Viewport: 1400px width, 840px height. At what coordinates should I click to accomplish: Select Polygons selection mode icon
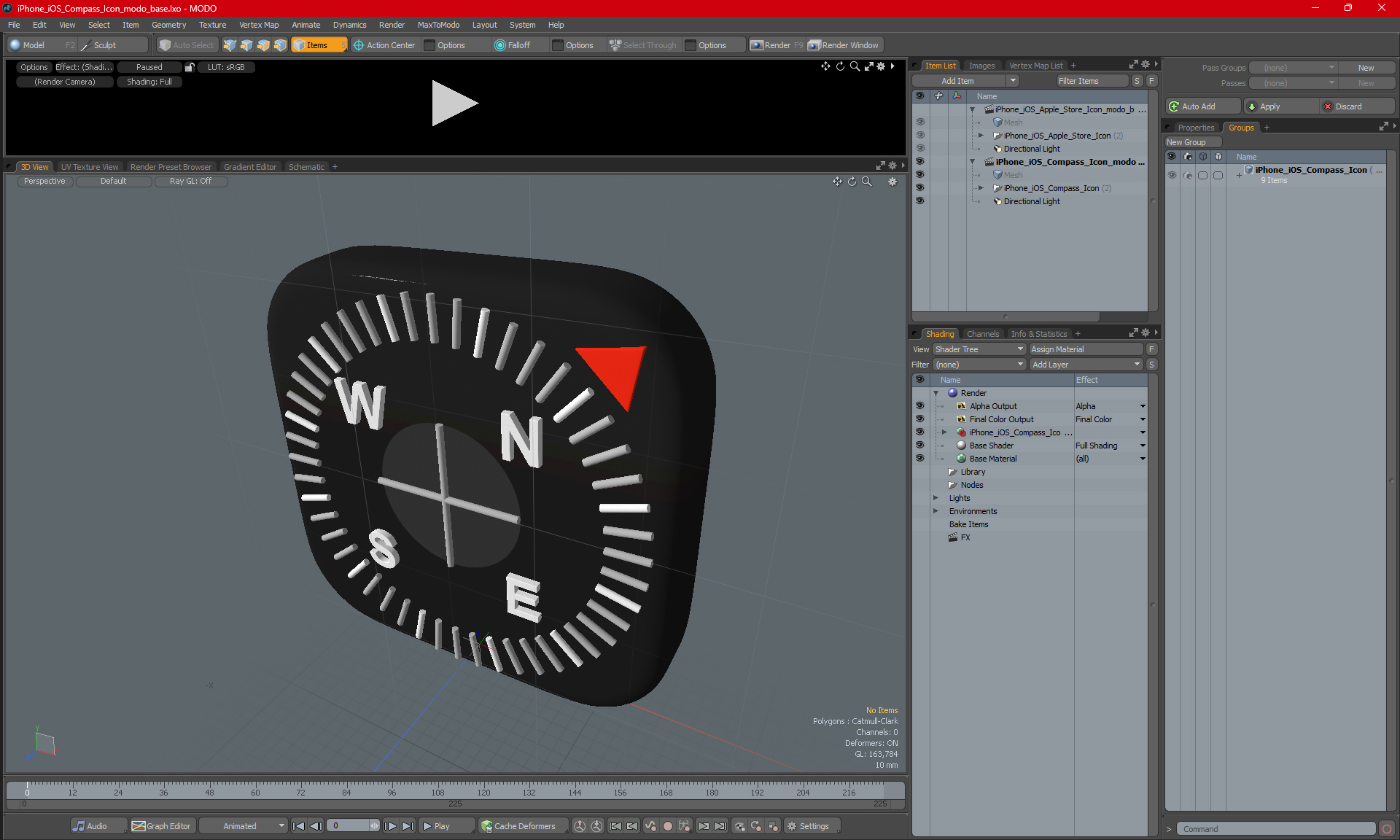[263, 45]
